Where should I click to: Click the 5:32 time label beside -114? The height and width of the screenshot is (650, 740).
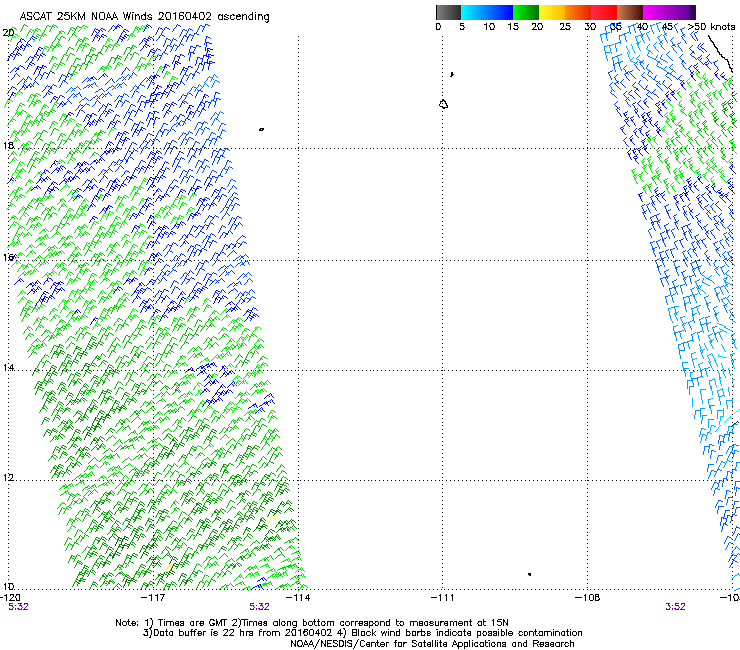coord(260,607)
